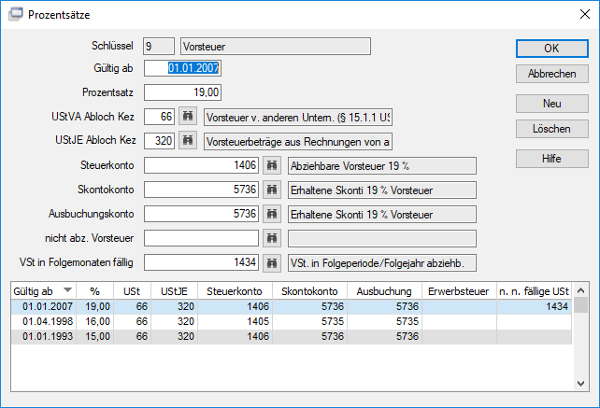The image size is (600, 408).
Task: Focus the Prozentsatz input field
Action: coord(183,92)
